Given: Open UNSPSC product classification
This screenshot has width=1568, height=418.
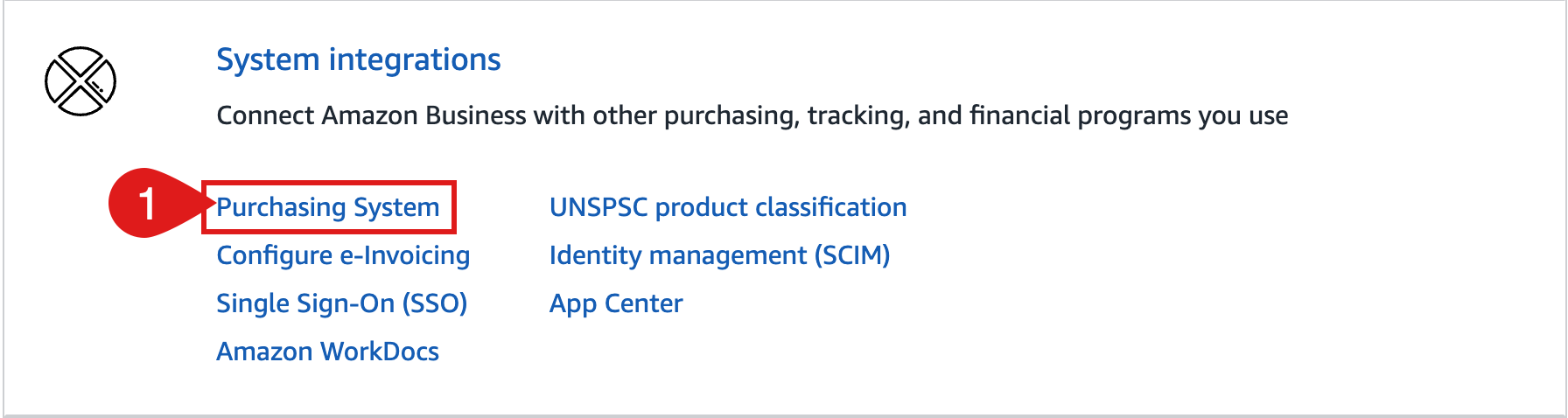Looking at the screenshot, I should coord(728,207).
